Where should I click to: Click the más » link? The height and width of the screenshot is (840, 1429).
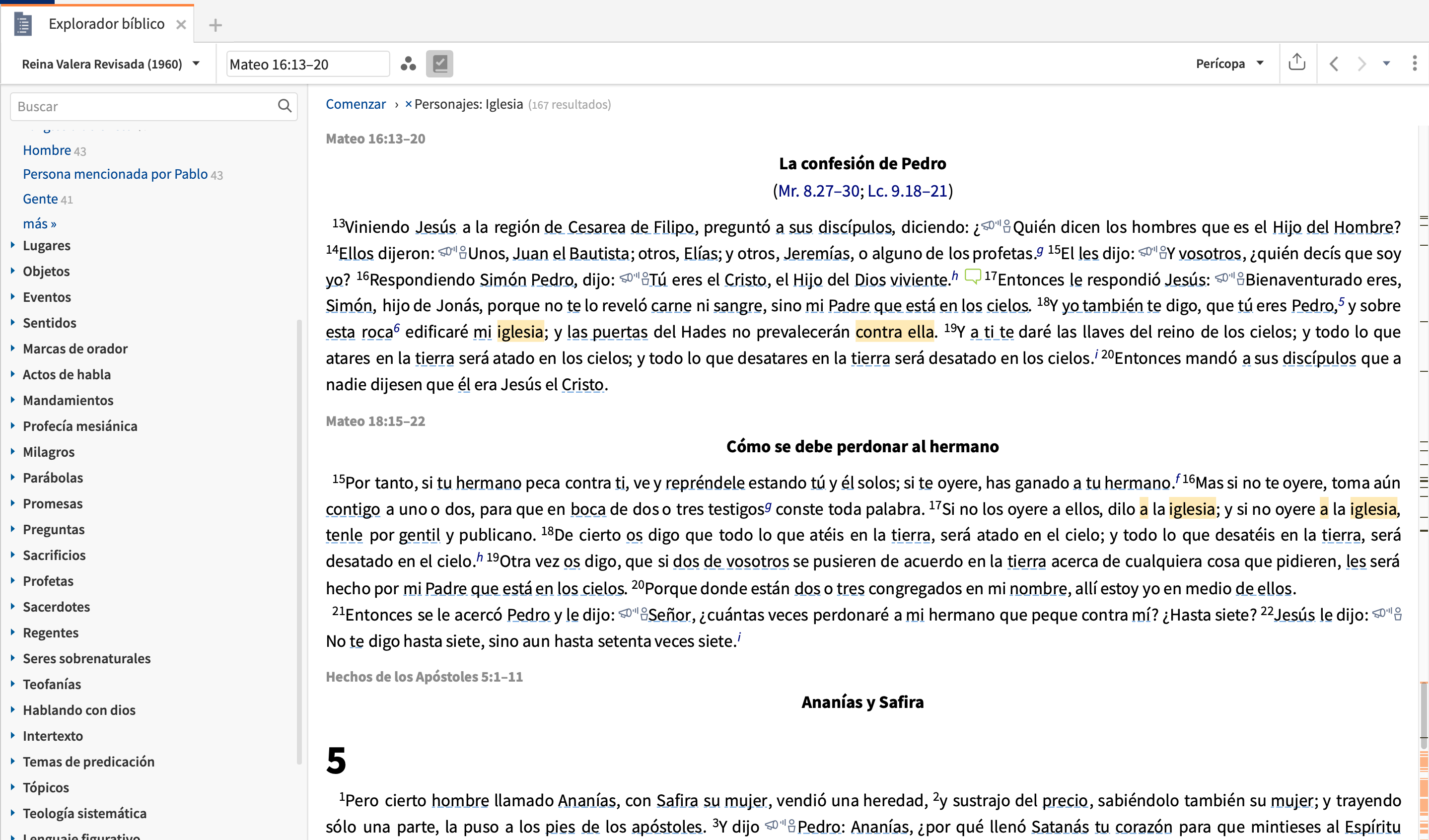pos(40,223)
